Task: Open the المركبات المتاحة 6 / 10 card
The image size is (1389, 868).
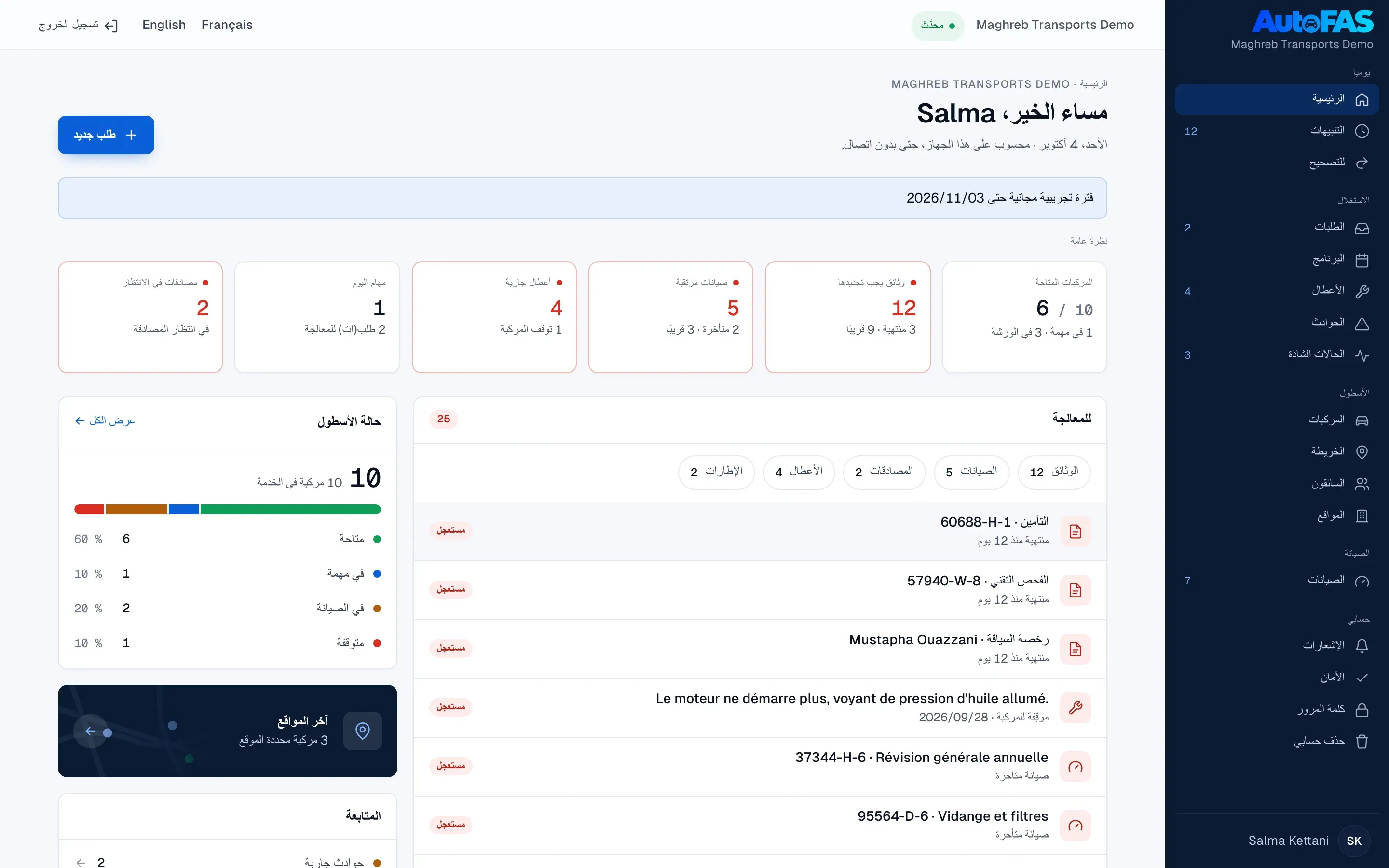Action: point(1024,317)
